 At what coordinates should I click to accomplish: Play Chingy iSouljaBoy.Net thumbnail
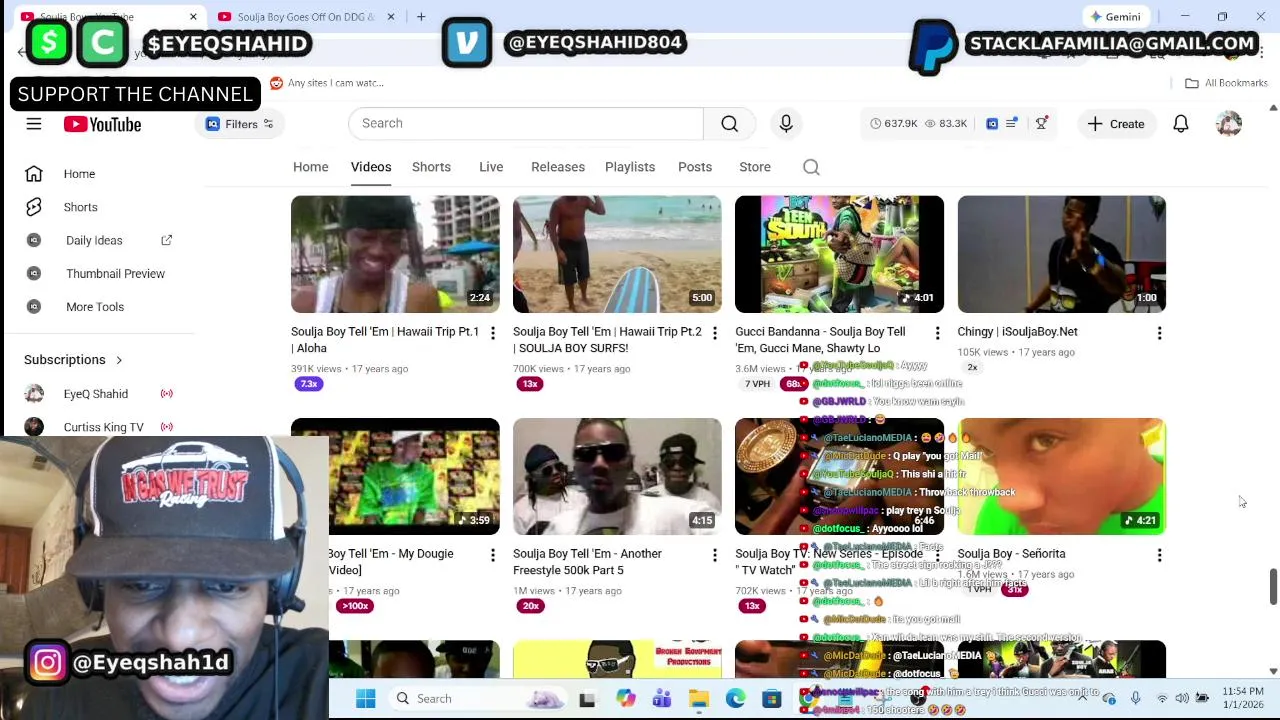(x=1061, y=254)
